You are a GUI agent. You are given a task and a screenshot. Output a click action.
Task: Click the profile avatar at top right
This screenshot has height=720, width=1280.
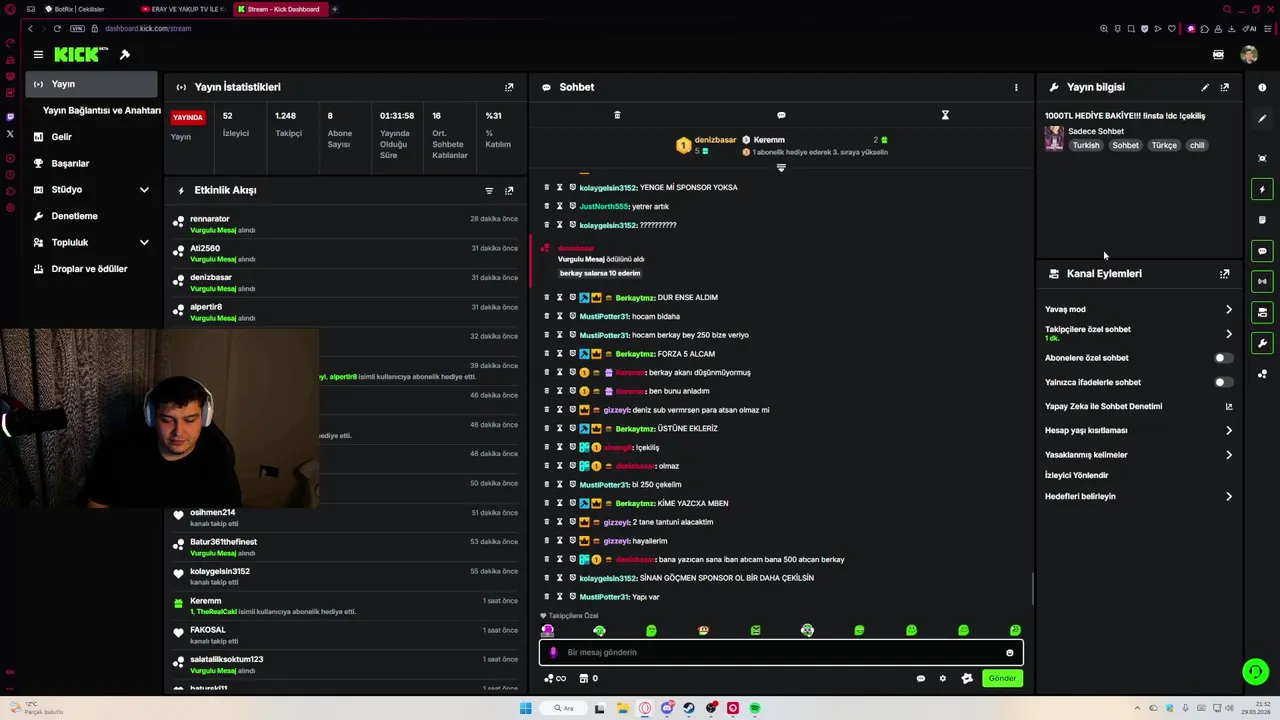coord(1249,55)
